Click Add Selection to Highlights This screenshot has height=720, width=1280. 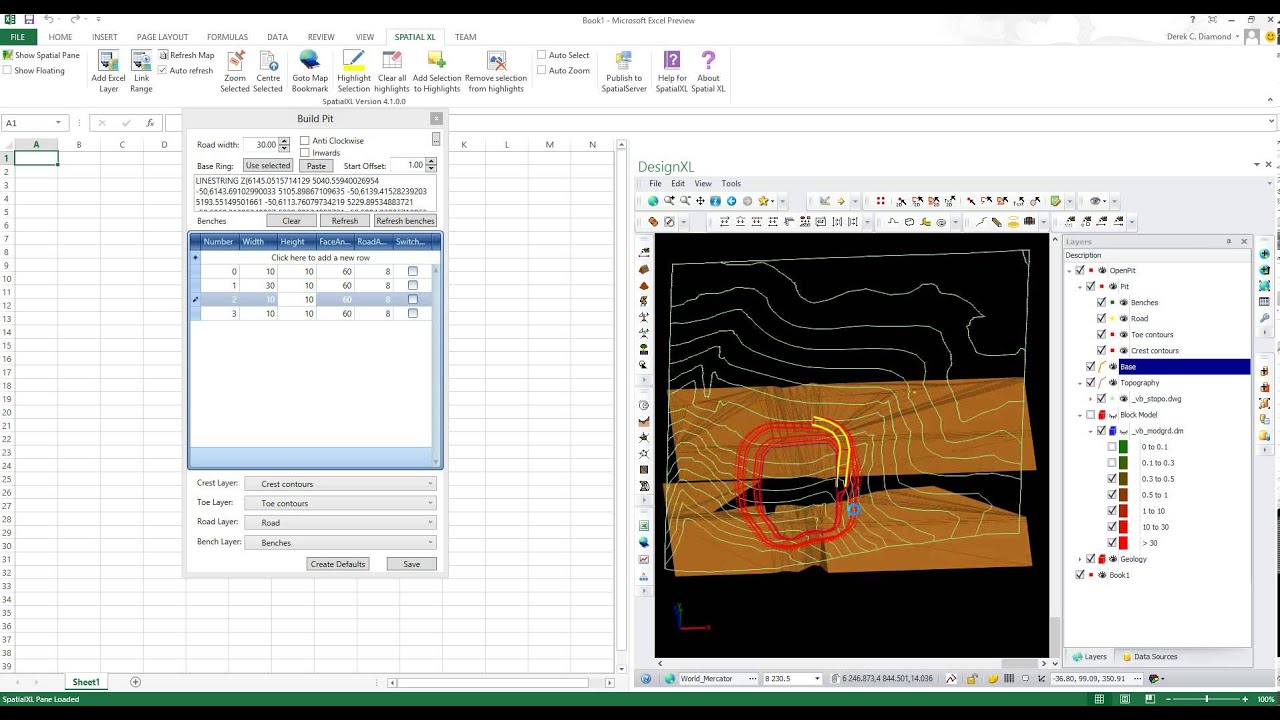[437, 71]
